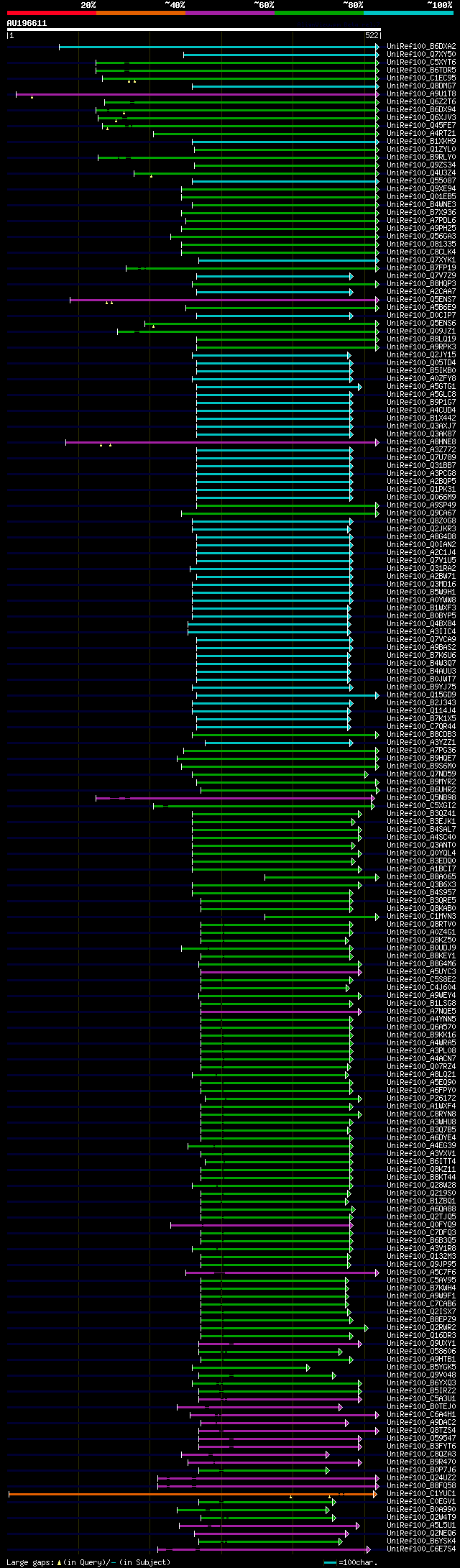Select the purple alignment bar for A9U1T8
460x1568 pixels.
(x=197, y=94)
